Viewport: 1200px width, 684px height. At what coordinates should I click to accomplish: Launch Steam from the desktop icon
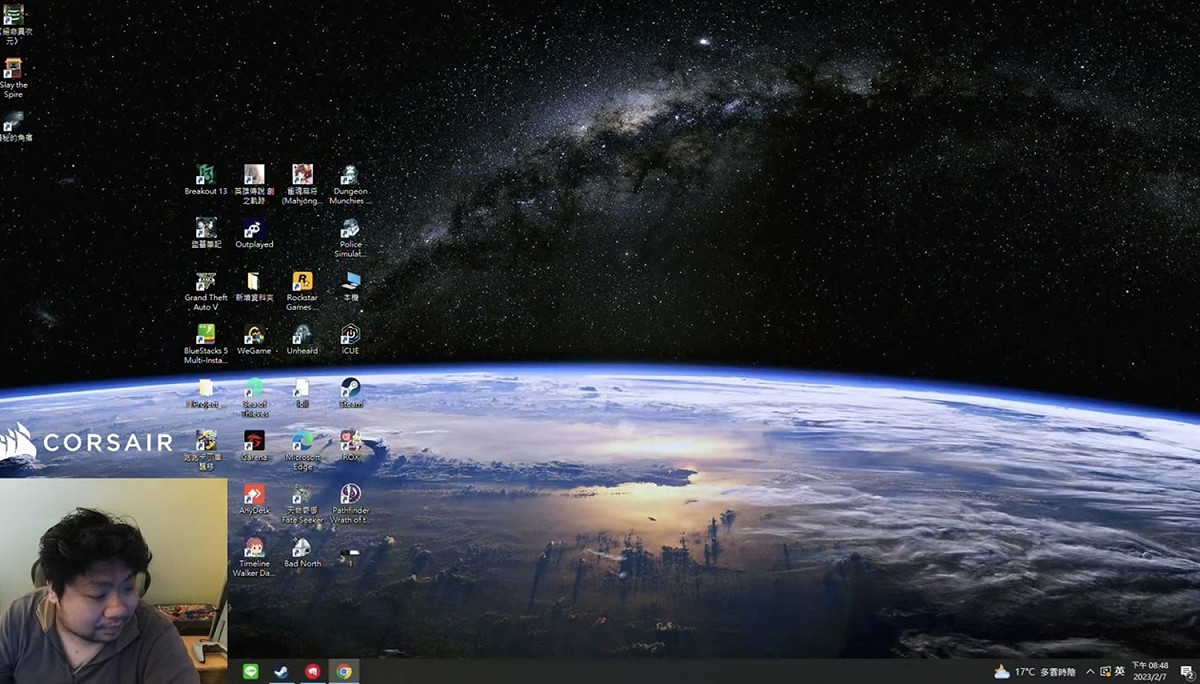(350, 393)
